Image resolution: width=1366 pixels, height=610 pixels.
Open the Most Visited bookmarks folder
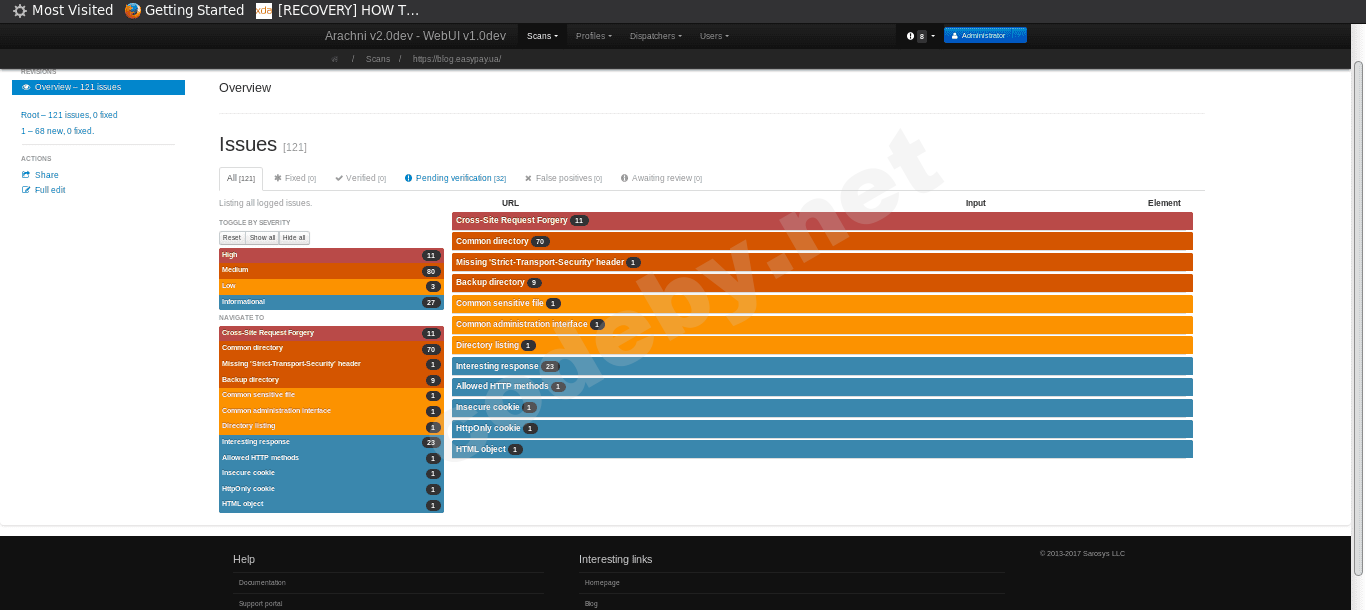click(x=63, y=10)
